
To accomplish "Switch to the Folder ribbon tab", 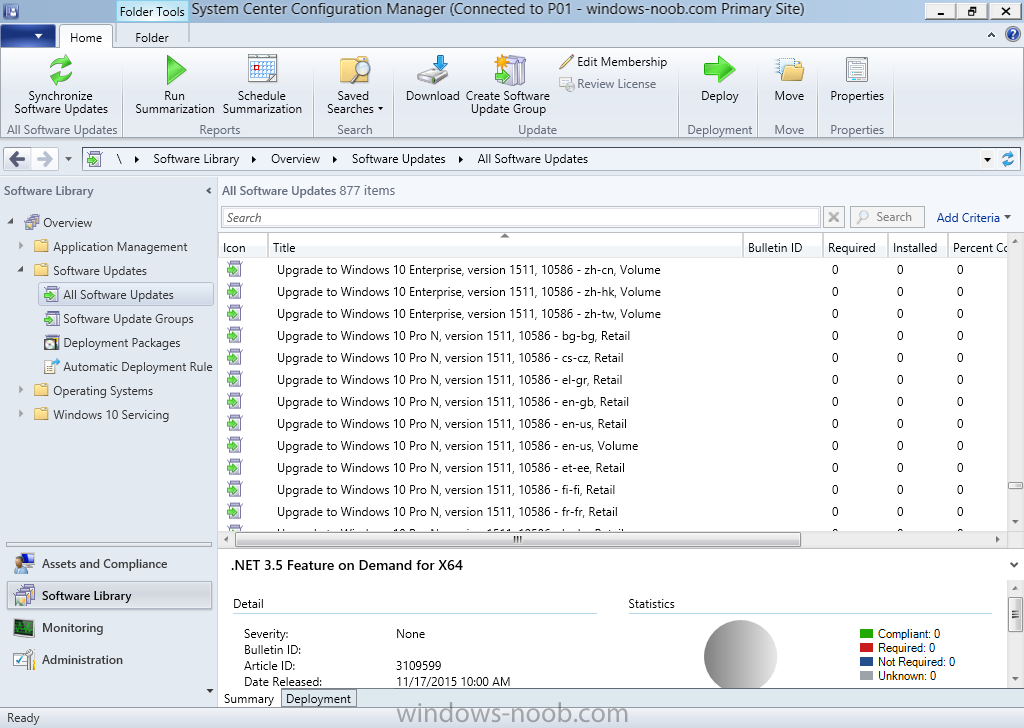I will click(152, 37).
